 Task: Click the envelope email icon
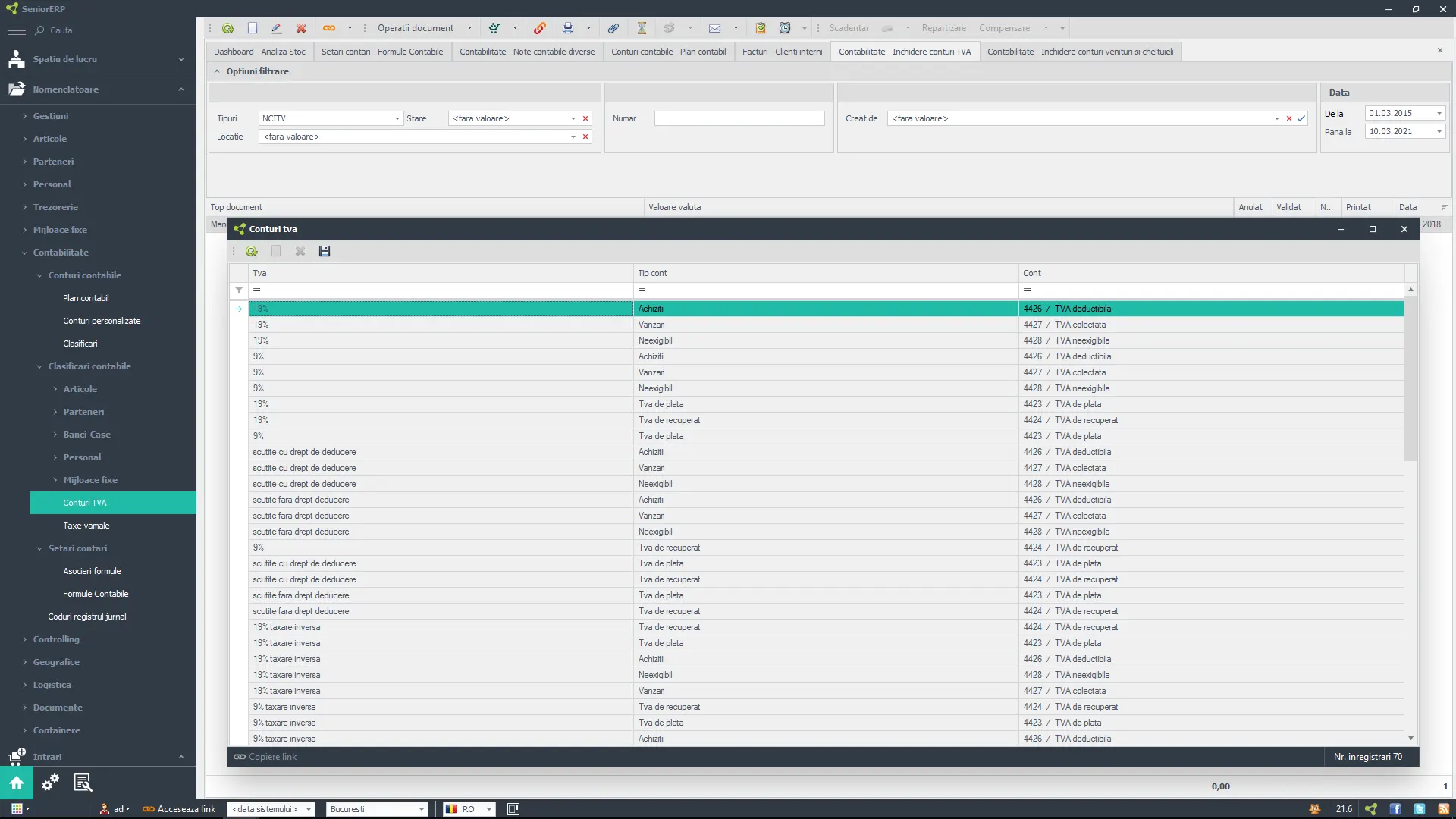714,28
